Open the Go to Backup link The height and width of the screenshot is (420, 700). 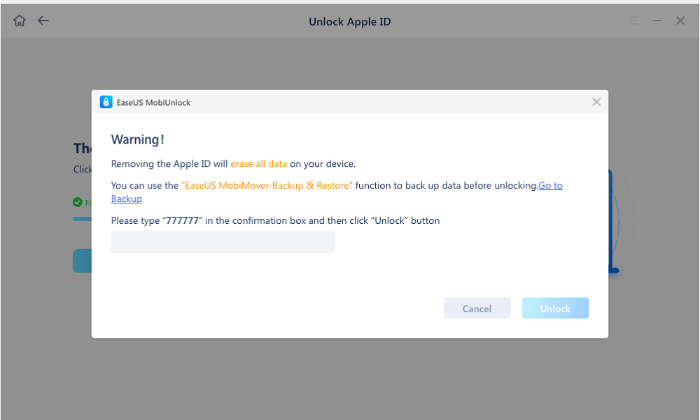550,186
